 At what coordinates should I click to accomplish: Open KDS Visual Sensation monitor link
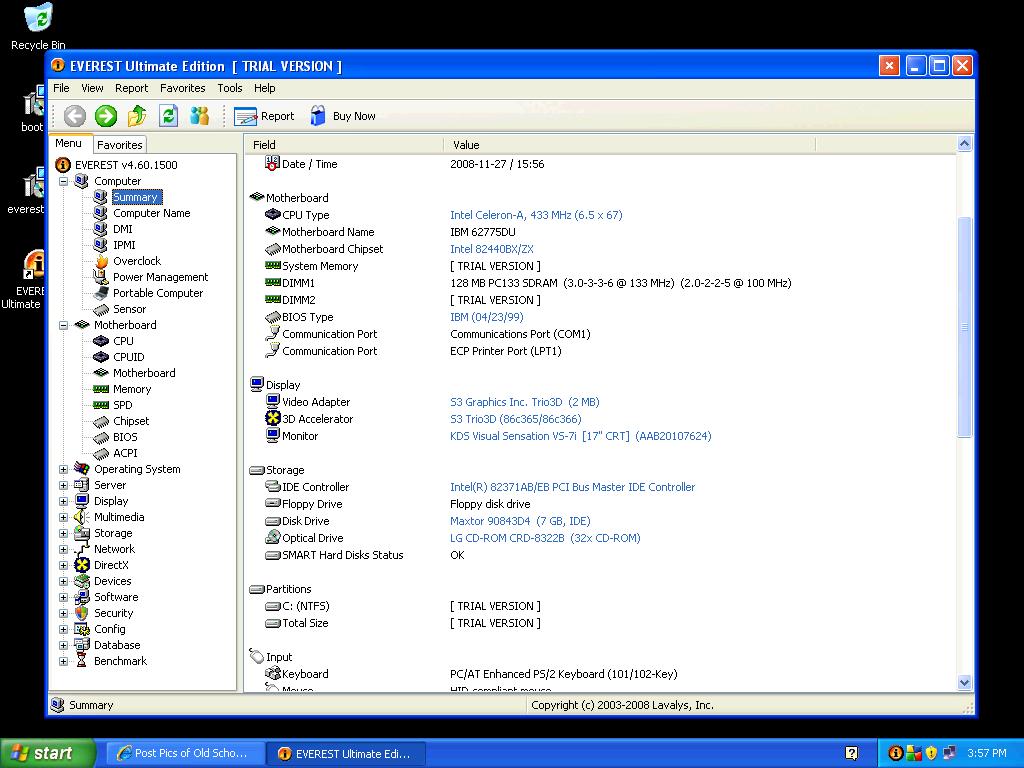pyautogui.click(x=581, y=436)
